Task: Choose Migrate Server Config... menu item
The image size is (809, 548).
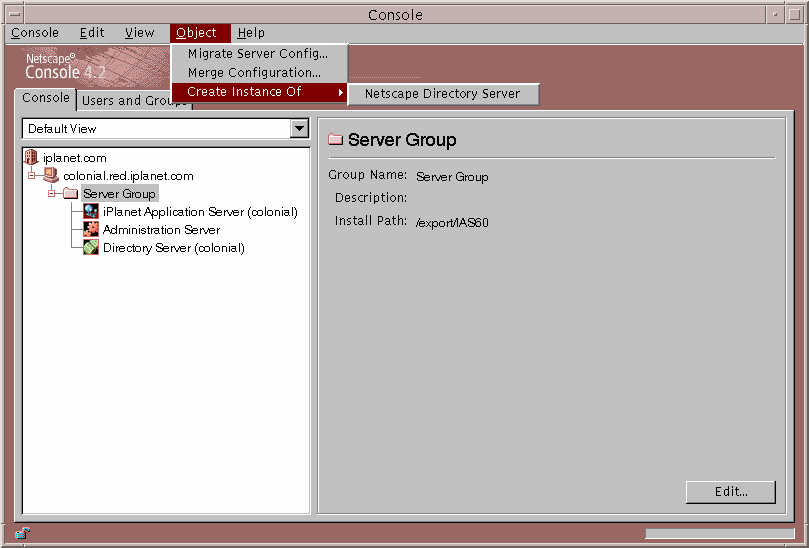Action: 258,54
